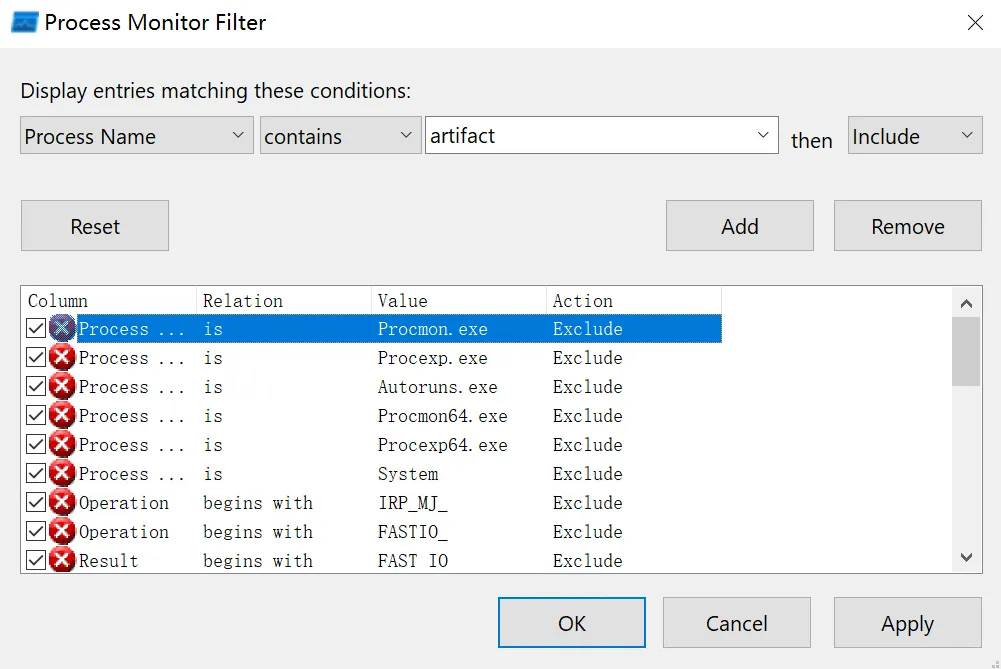The height and width of the screenshot is (669, 1001).
Task: Sort by the Action header
Action: tap(633, 301)
